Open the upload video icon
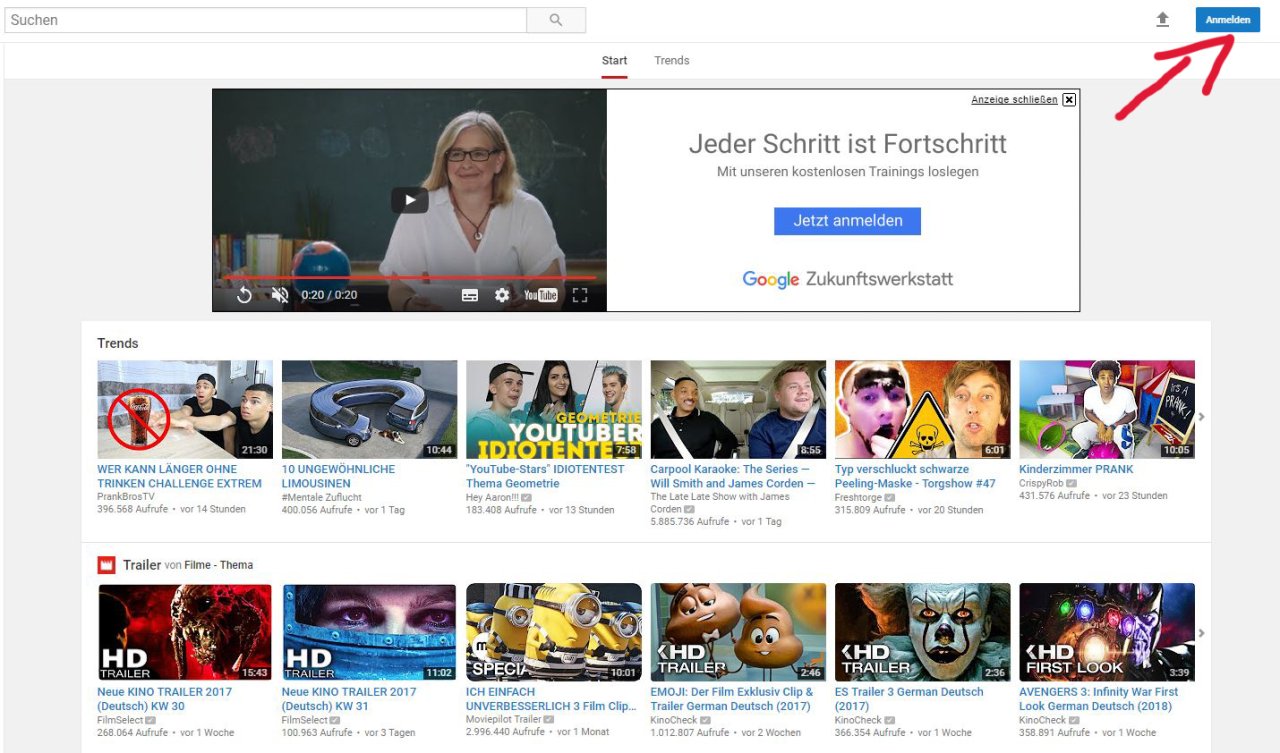The height and width of the screenshot is (753, 1280). [x=1162, y=20]
